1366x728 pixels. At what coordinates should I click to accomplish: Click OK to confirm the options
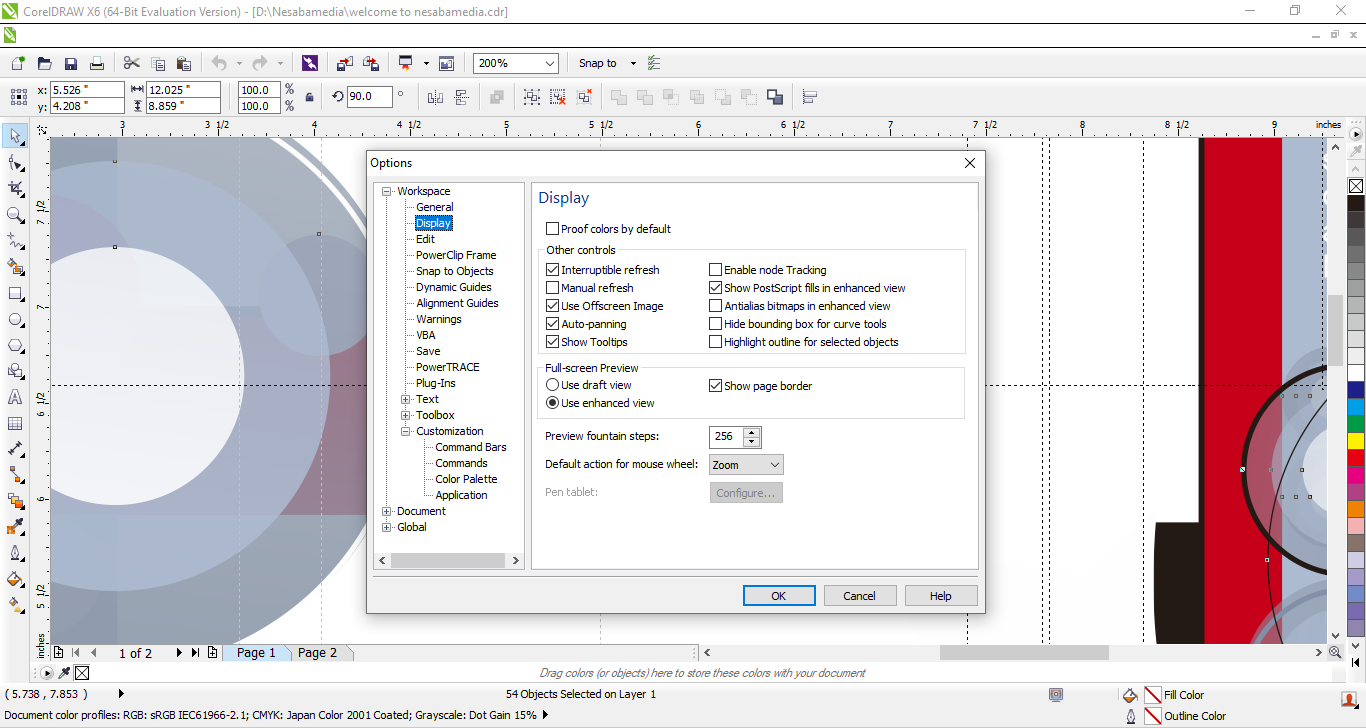[779, 596]
